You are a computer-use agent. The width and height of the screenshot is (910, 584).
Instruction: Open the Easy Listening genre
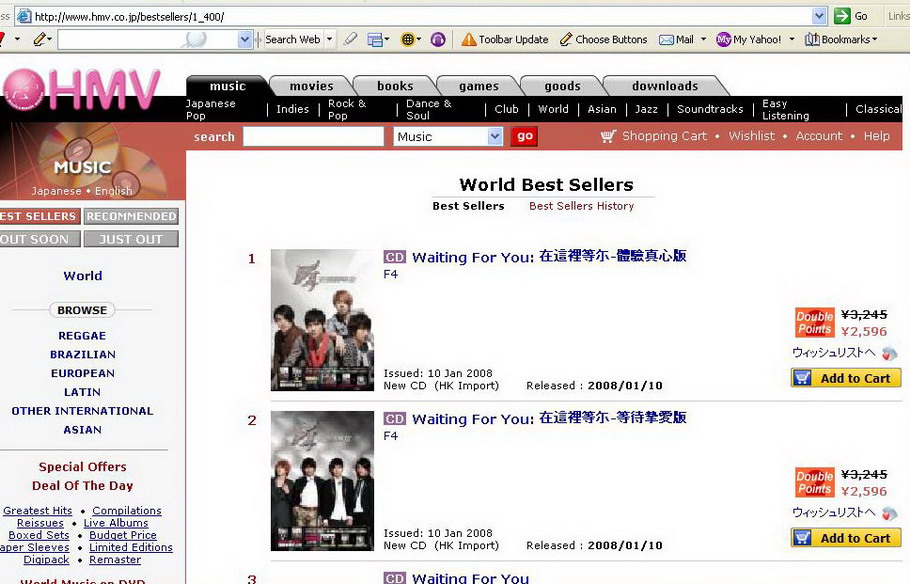(x=785, y=109)
